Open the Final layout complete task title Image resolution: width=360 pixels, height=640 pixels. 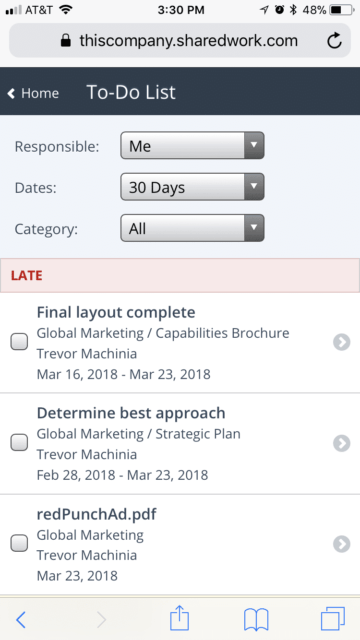pos(116,313)
